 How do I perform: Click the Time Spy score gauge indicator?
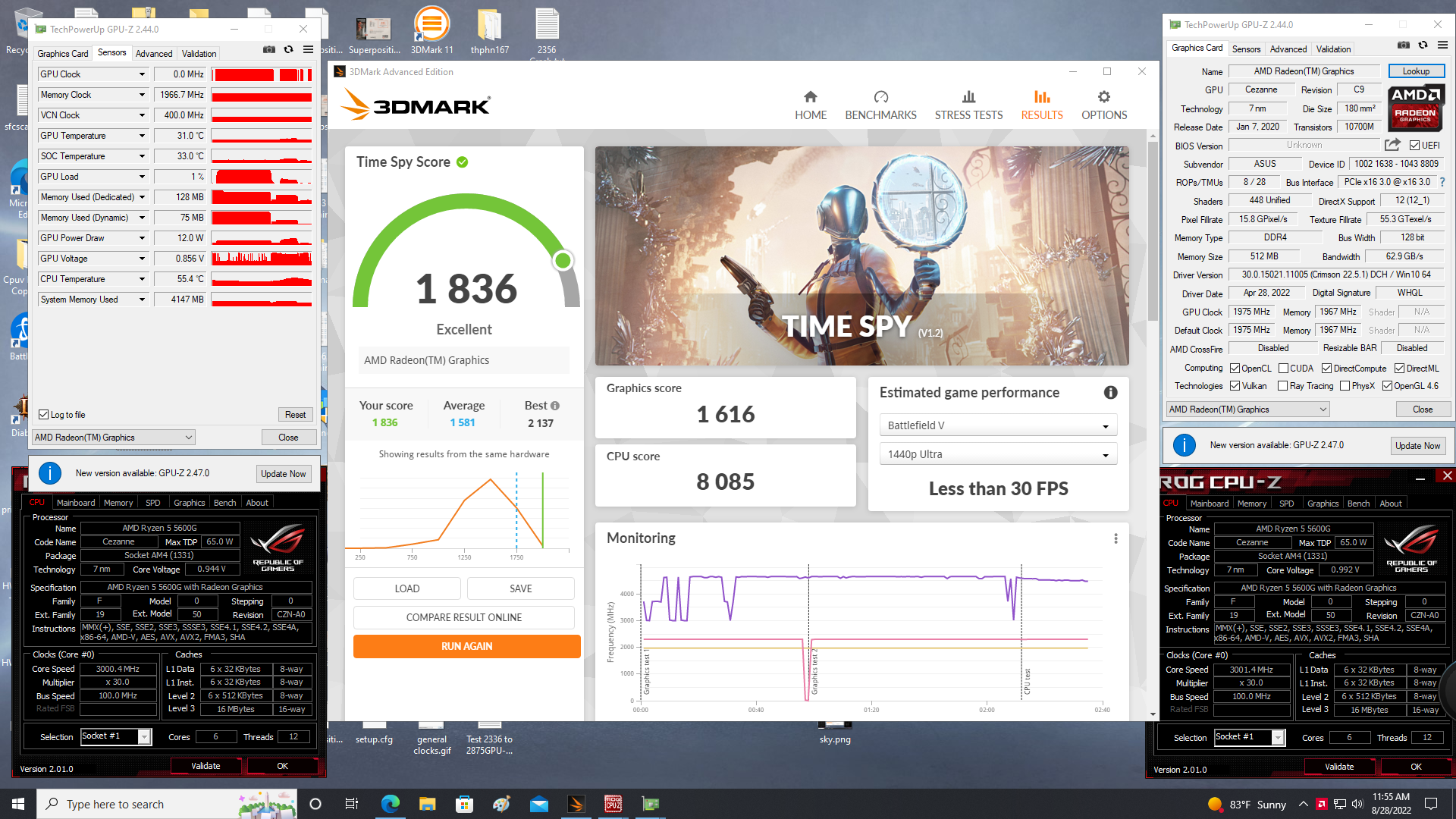tap(563, 260)
